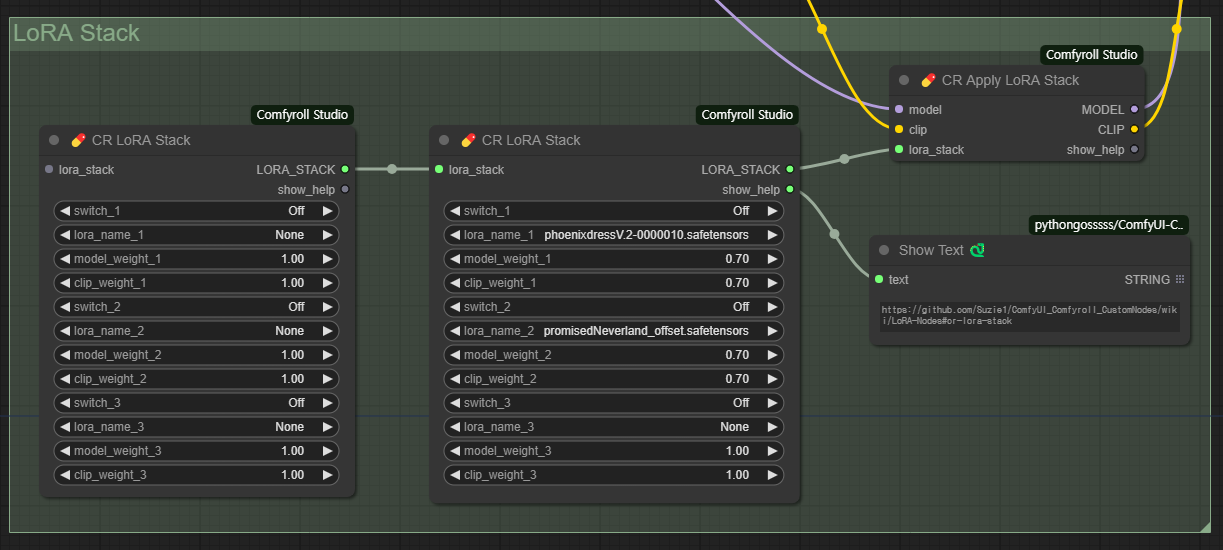The height and width of the screenshot is (550, 1223).
Task: Open lora_name_1 dropdown set to None
Action: [196, 235]
